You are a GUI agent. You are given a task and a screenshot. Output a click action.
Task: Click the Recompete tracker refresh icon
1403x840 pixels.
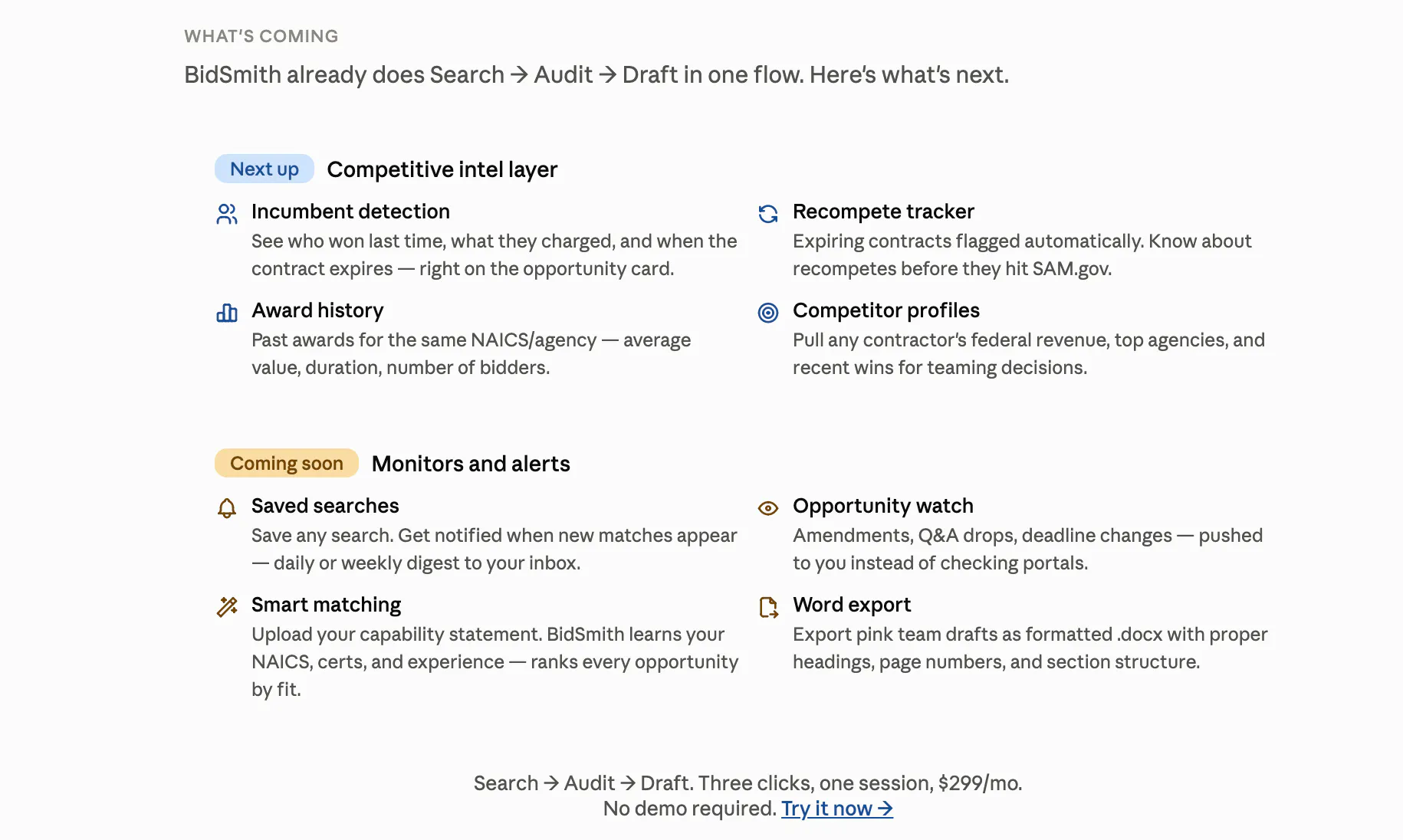[768, 214]
